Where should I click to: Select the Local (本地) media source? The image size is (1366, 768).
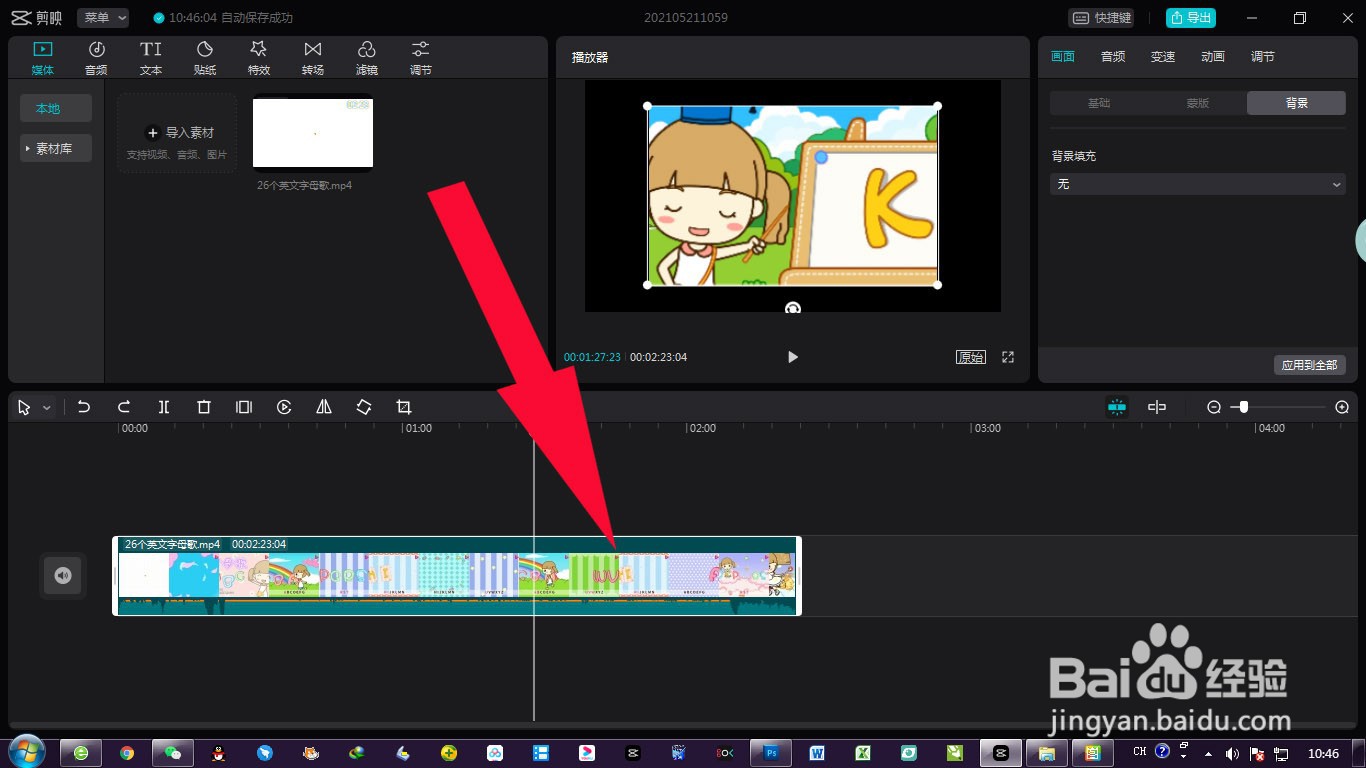click(56, 108)
